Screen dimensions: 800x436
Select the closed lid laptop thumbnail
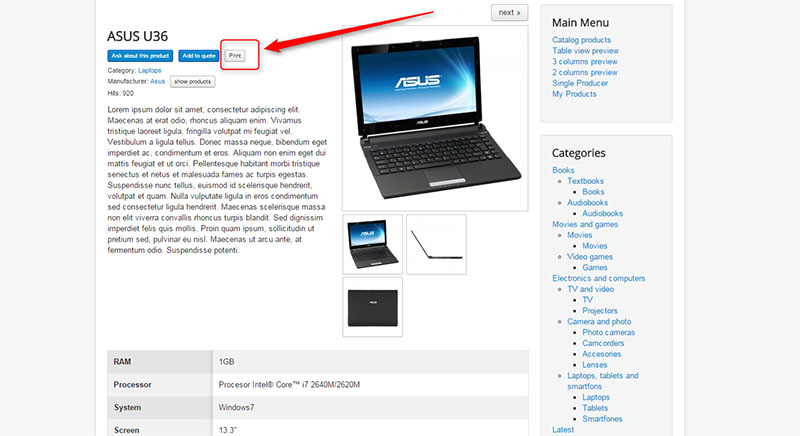(x=372, y=307)
